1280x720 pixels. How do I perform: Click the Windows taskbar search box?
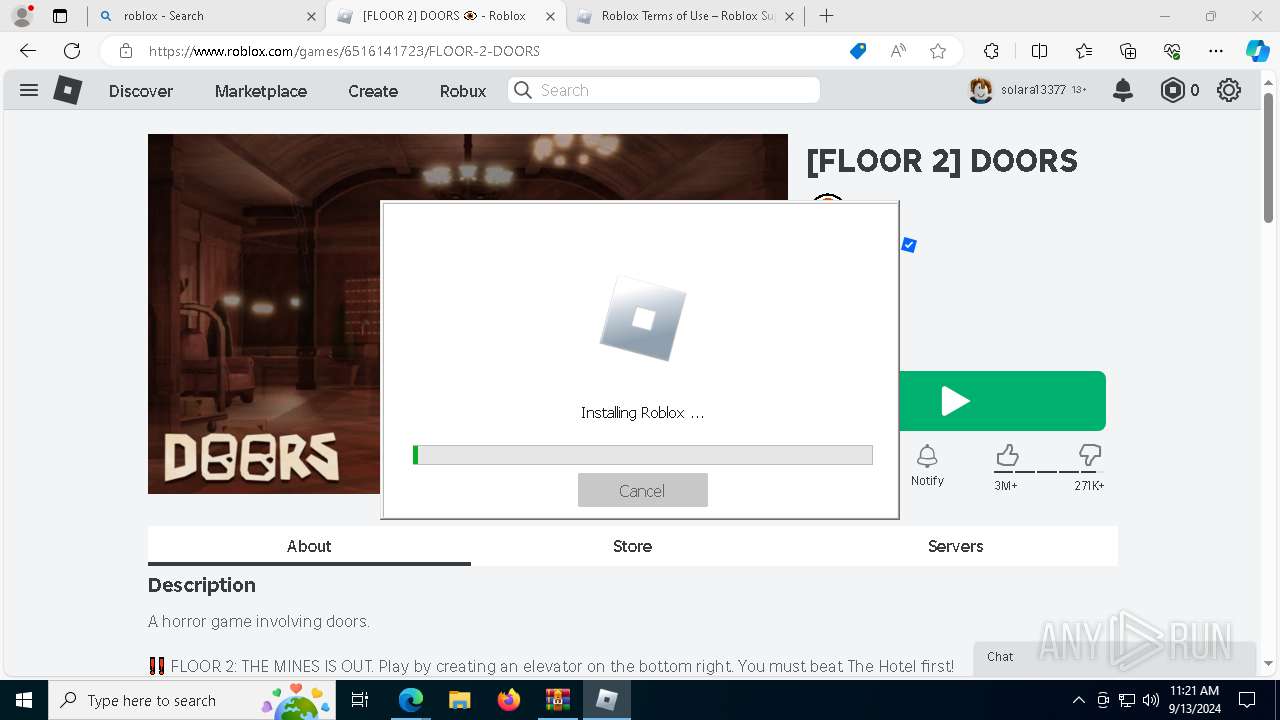191,700
